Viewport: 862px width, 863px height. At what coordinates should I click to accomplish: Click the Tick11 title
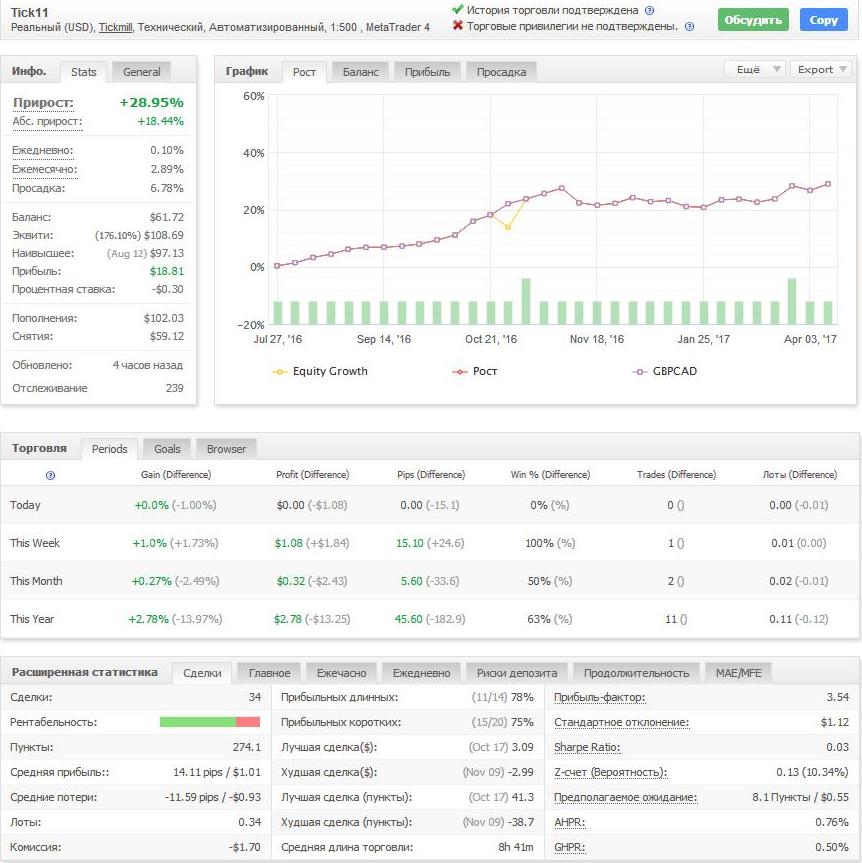(x=30, y=12)
